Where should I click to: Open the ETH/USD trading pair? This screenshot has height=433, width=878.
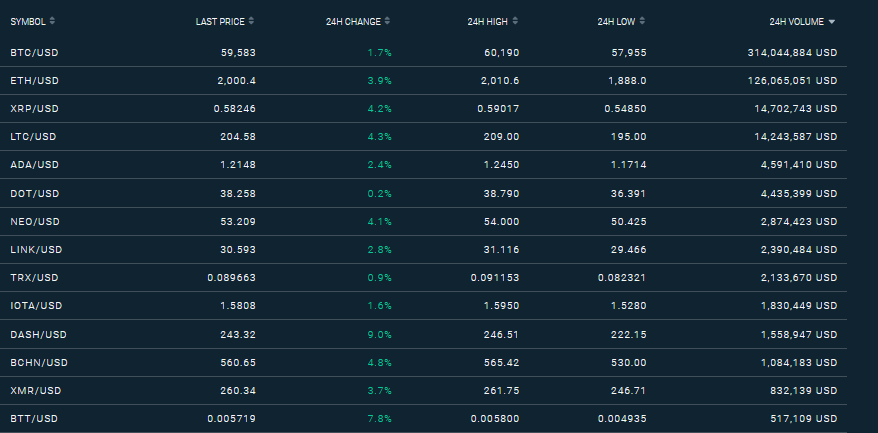coord(34,81)
